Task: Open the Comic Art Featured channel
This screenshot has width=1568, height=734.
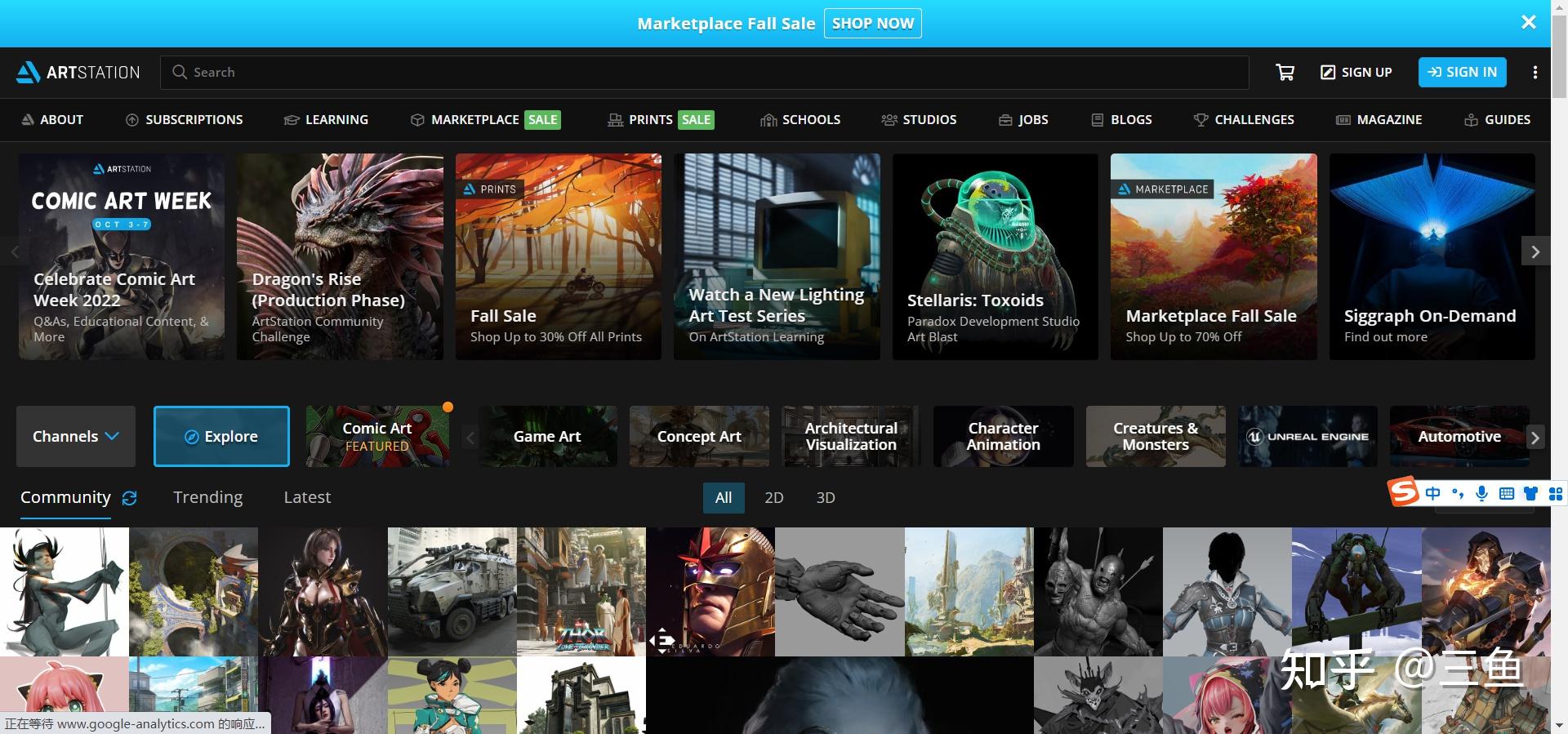Action: (377, 436)
